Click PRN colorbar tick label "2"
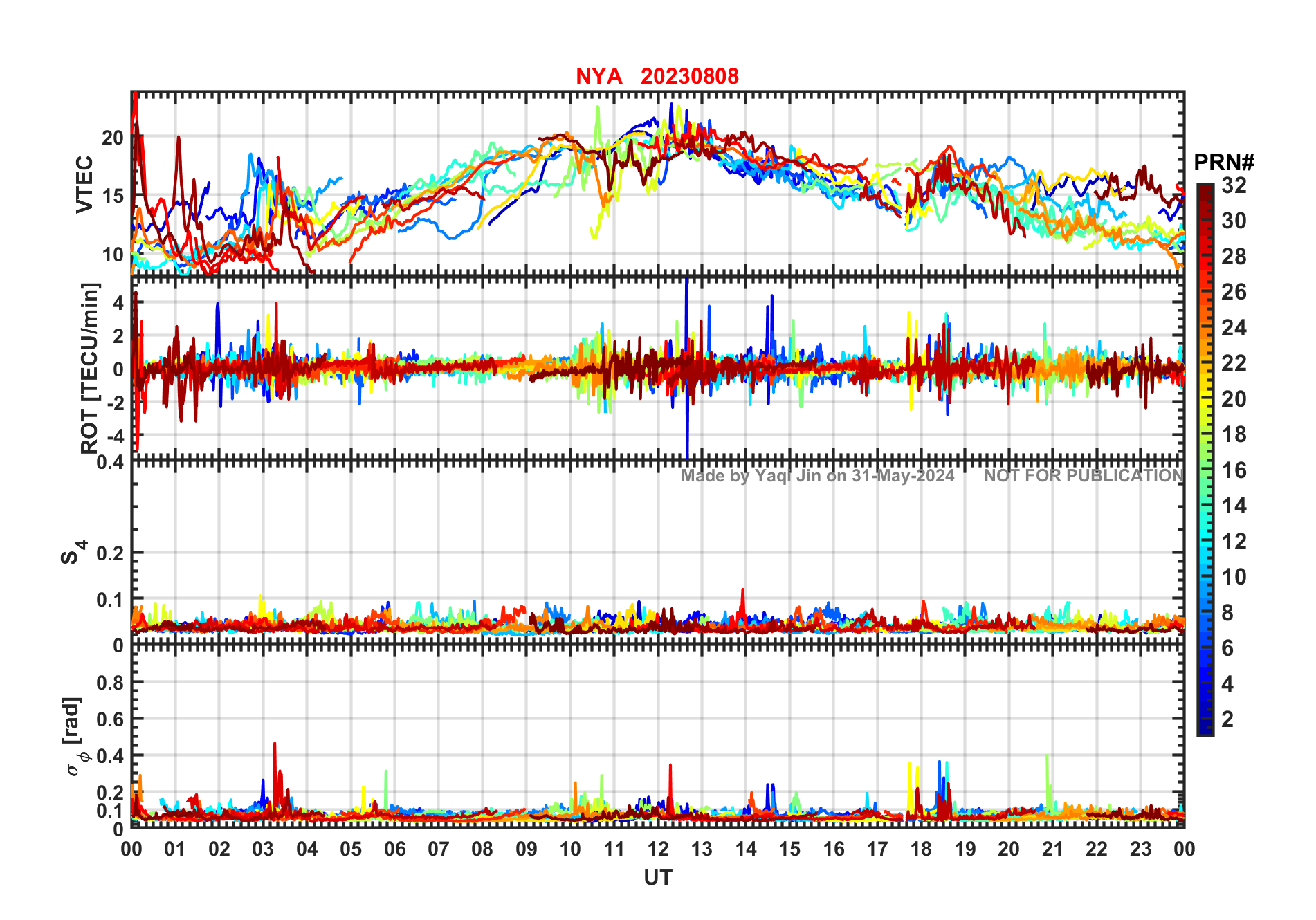This screenshot has width=1316, height=920. 1227,719
